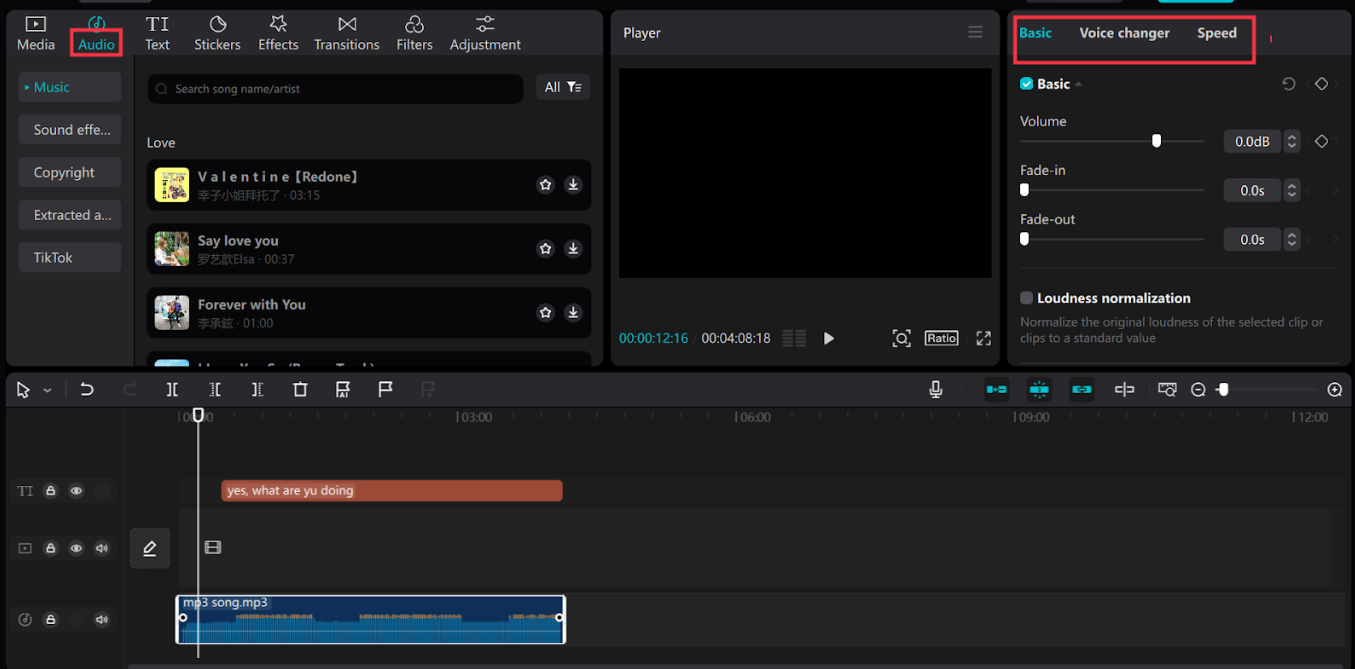The height and width of the screenshot is (669, 1355).
Task: Open the Media tab
Action: (35, 33)
